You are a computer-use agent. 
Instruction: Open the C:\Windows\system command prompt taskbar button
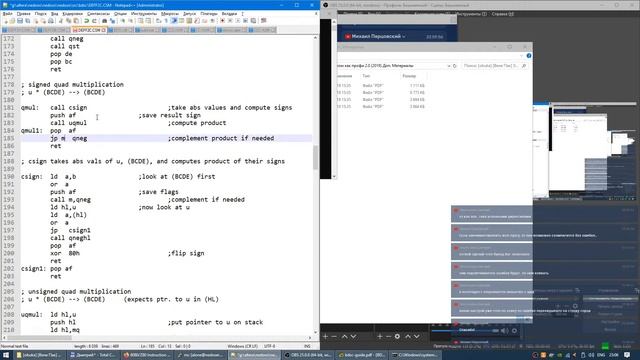[415, 355]
